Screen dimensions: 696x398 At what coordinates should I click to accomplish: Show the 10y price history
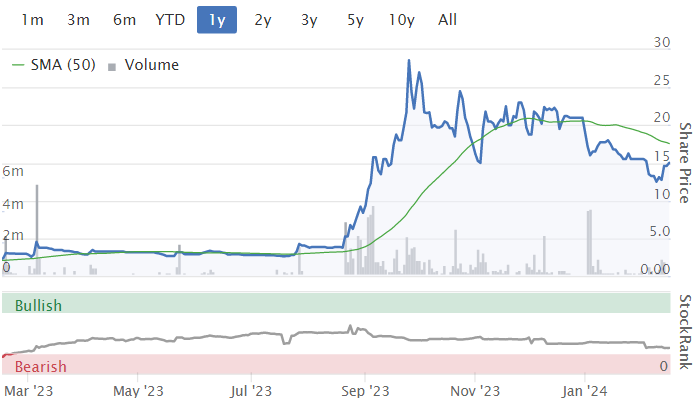401,20
